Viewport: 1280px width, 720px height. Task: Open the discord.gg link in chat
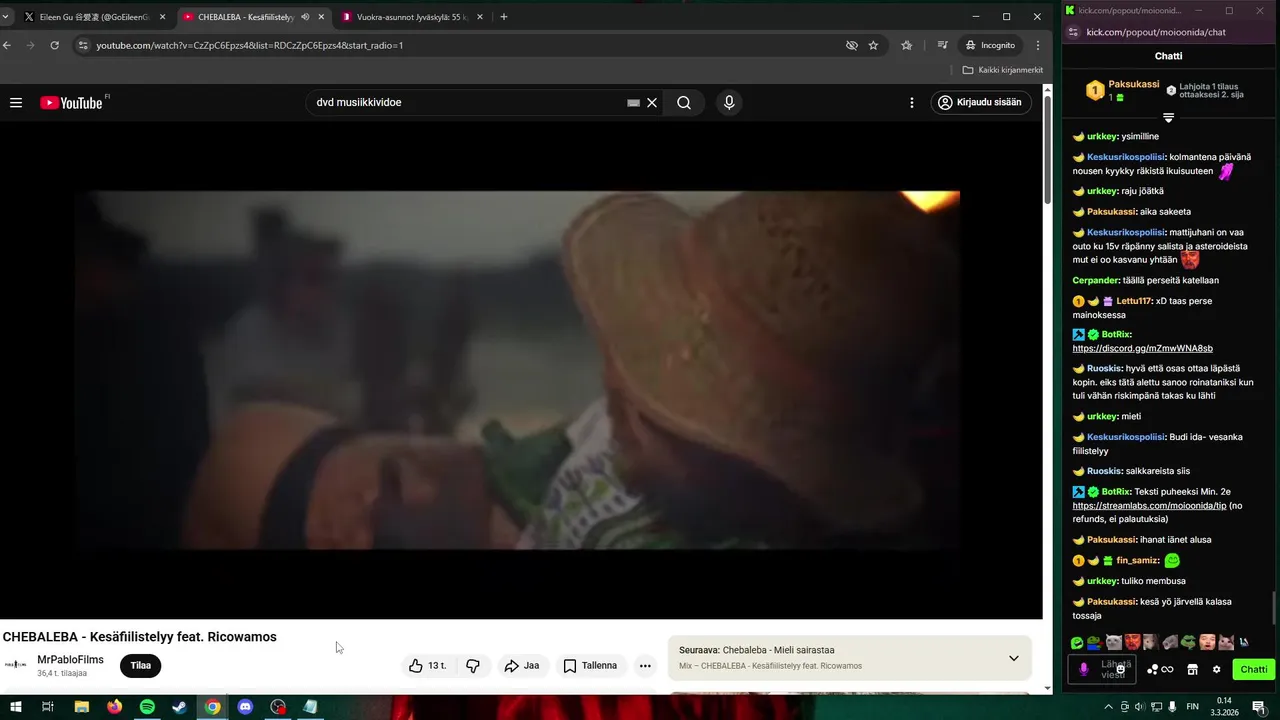point(1142,349)
